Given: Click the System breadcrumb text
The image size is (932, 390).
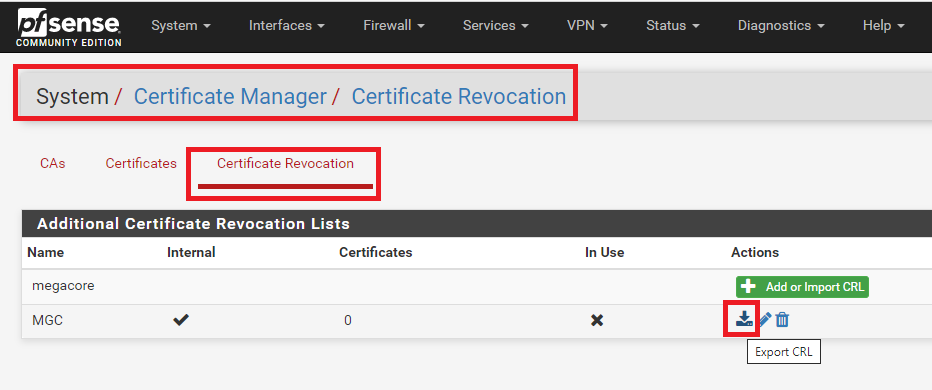Looking at the screenshot, I should pyautogui.click(x=73, y=96).
